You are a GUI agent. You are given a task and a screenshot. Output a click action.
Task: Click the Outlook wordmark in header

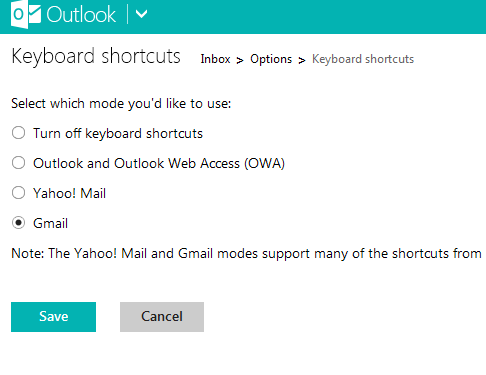click(81, 15)
